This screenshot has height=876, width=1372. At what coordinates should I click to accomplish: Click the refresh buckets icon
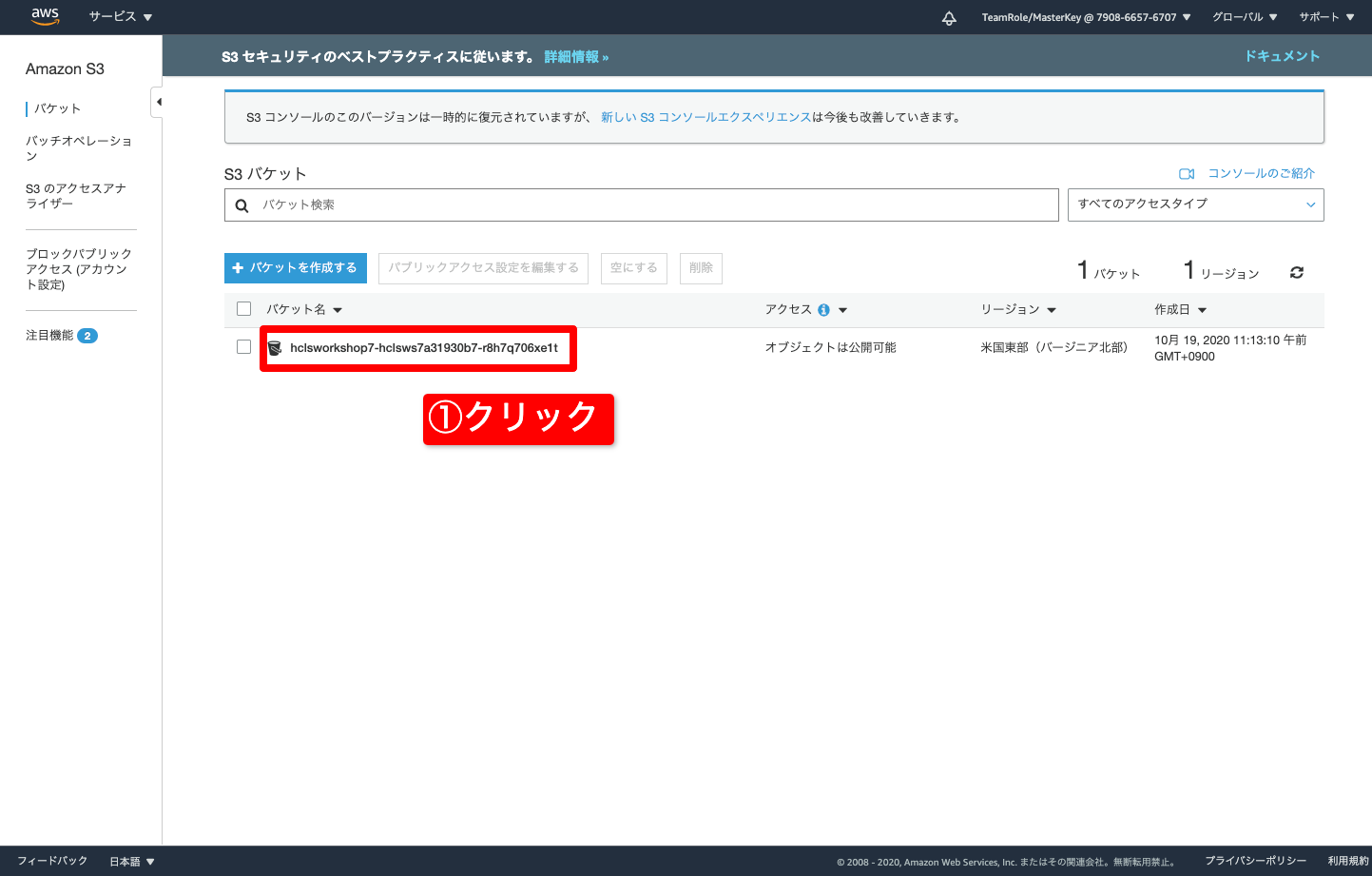pos(1297,273)
